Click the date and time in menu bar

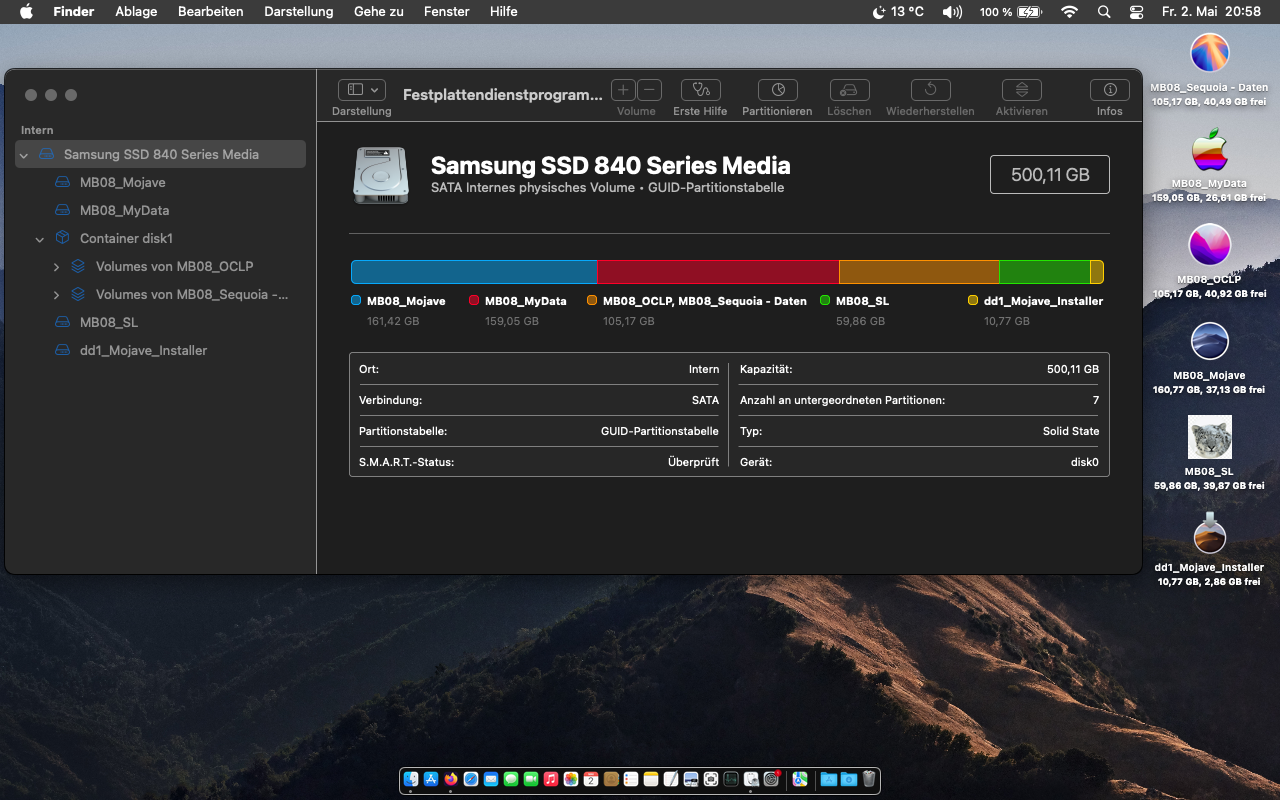click(x=1210, y=12)
